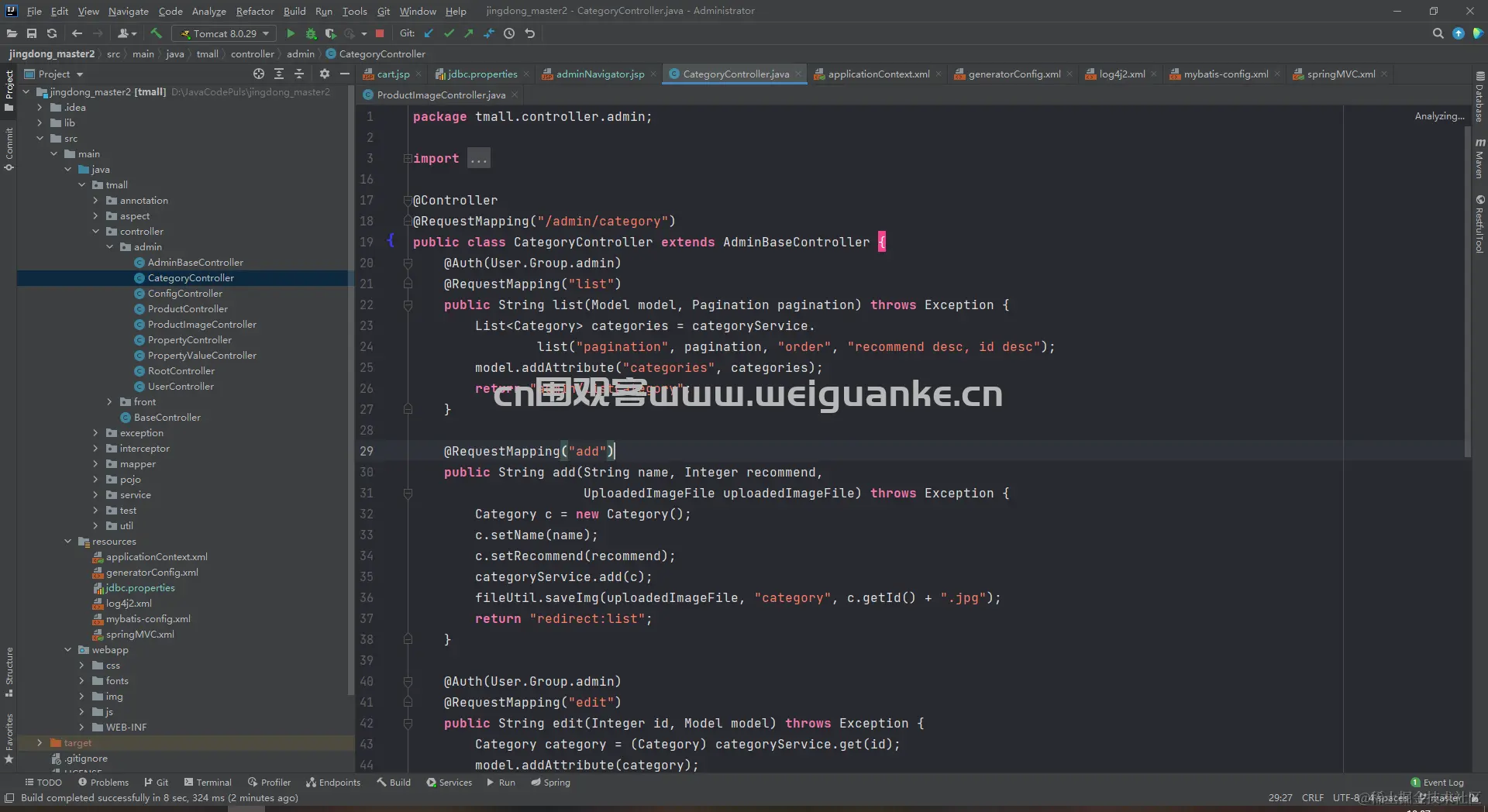Expand the mapper package
1488x812 pixels.
coord(95,464)
